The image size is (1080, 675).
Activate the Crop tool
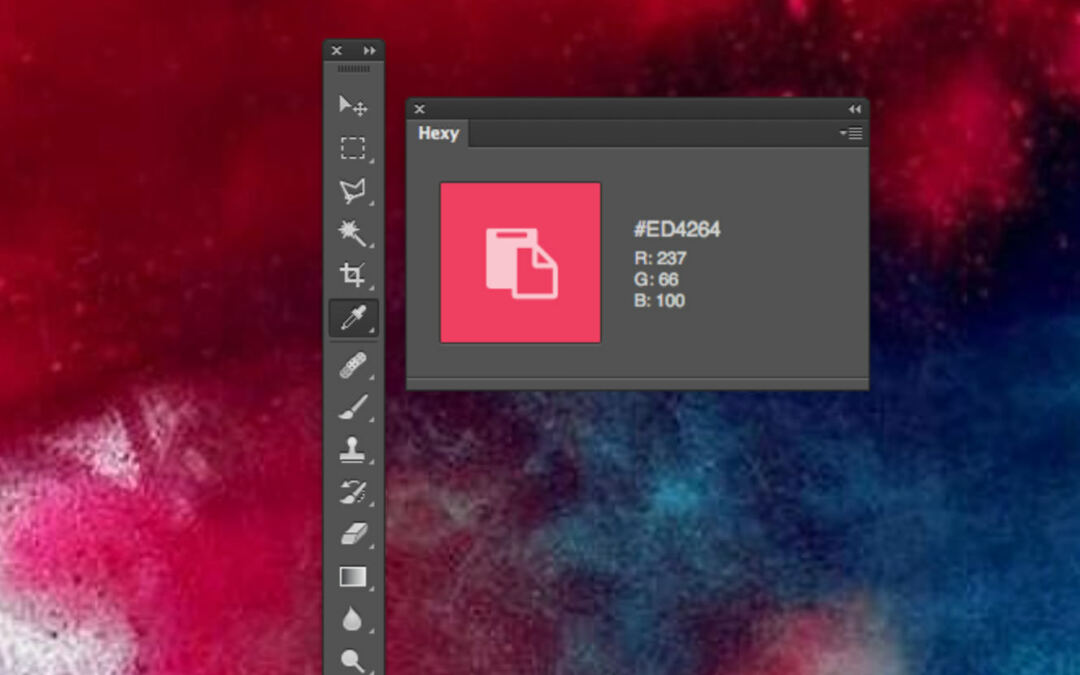353,275
